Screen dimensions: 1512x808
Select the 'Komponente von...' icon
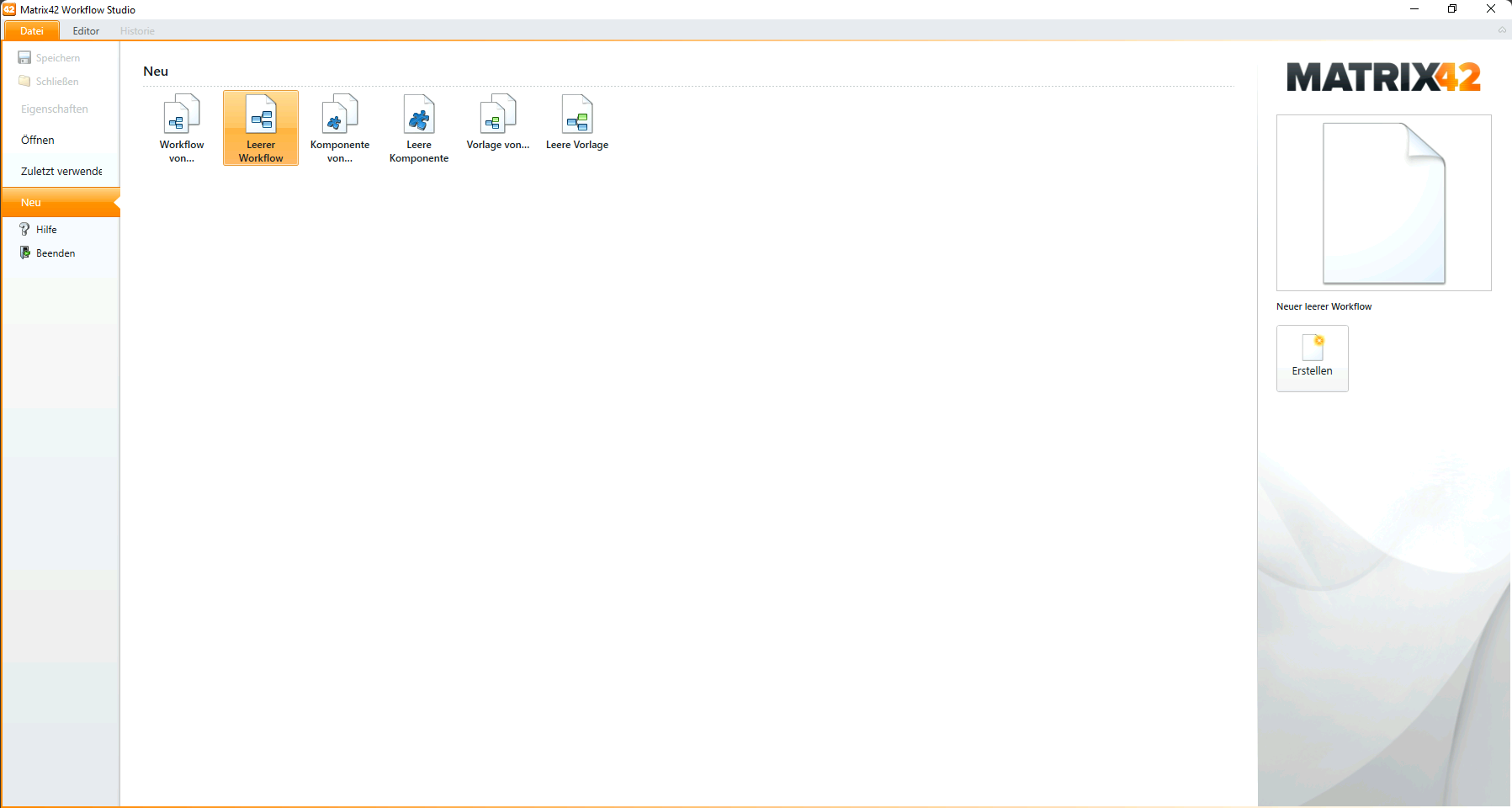pos(340,128)
